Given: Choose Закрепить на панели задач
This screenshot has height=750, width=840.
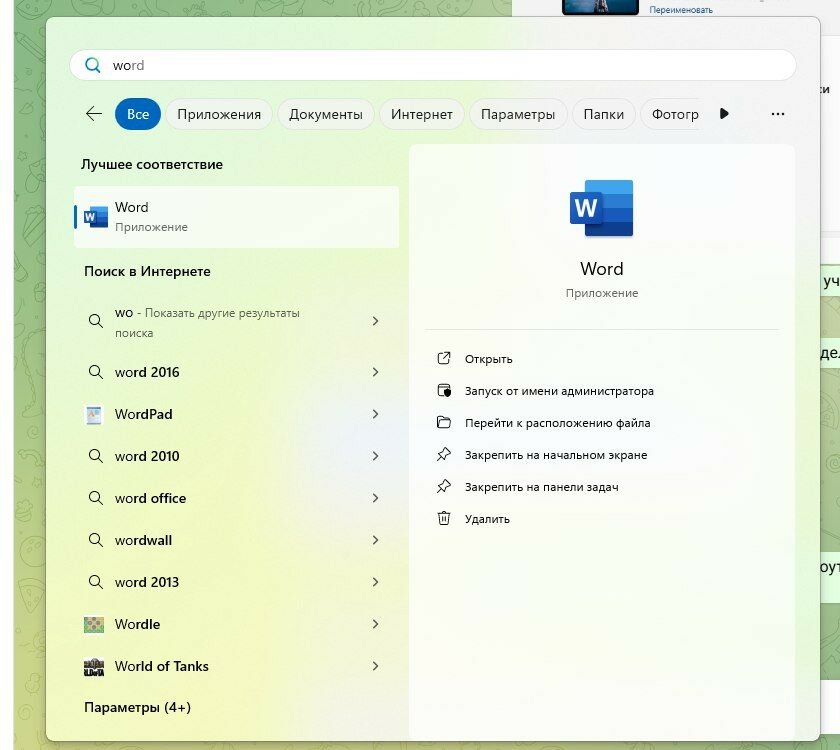Looking at the screenshot, I should [x=541, y=487].
